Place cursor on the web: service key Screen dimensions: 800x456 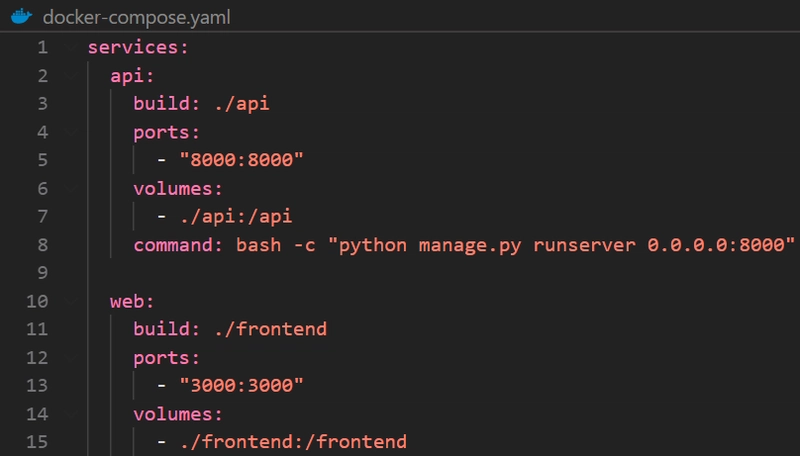coord(132,301)
